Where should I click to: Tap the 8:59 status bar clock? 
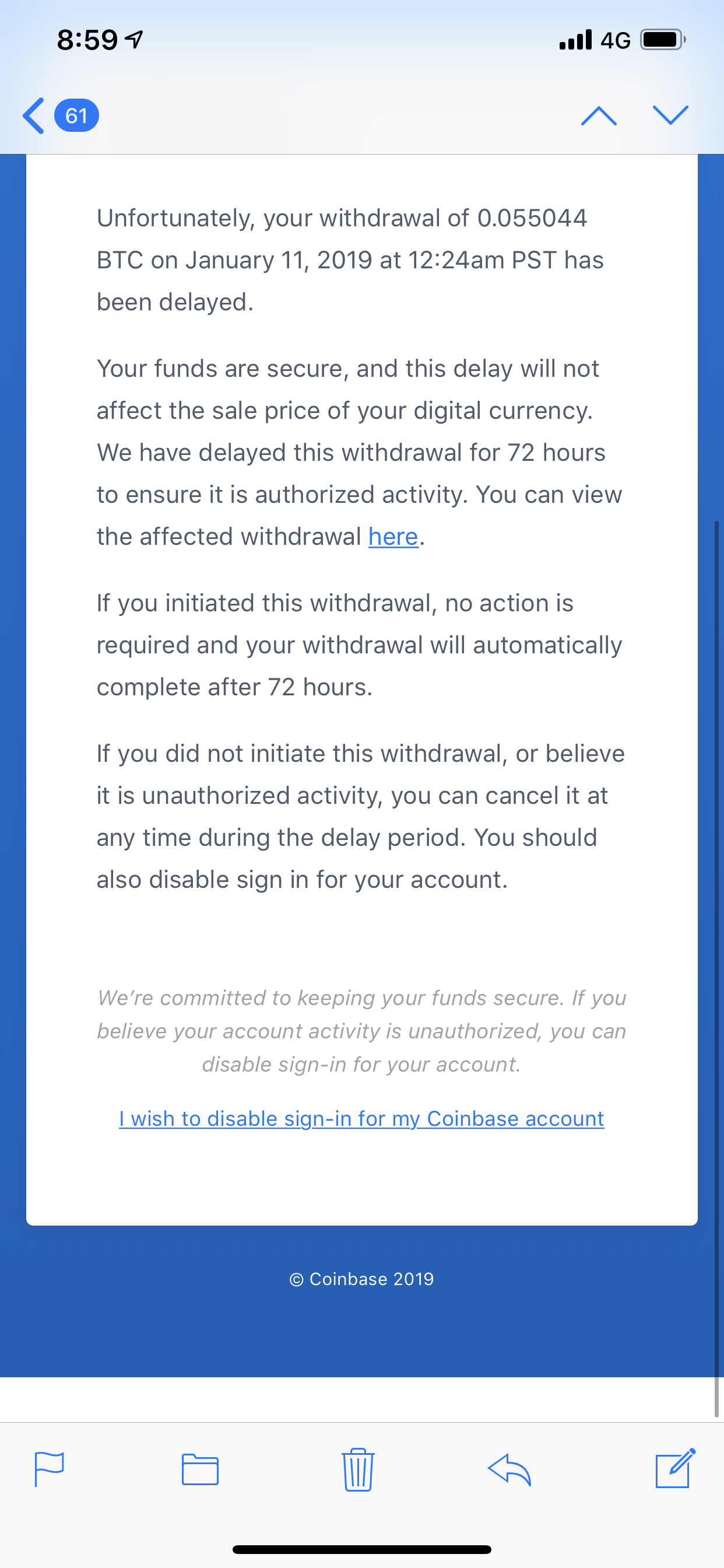click(x=87, y=40)
